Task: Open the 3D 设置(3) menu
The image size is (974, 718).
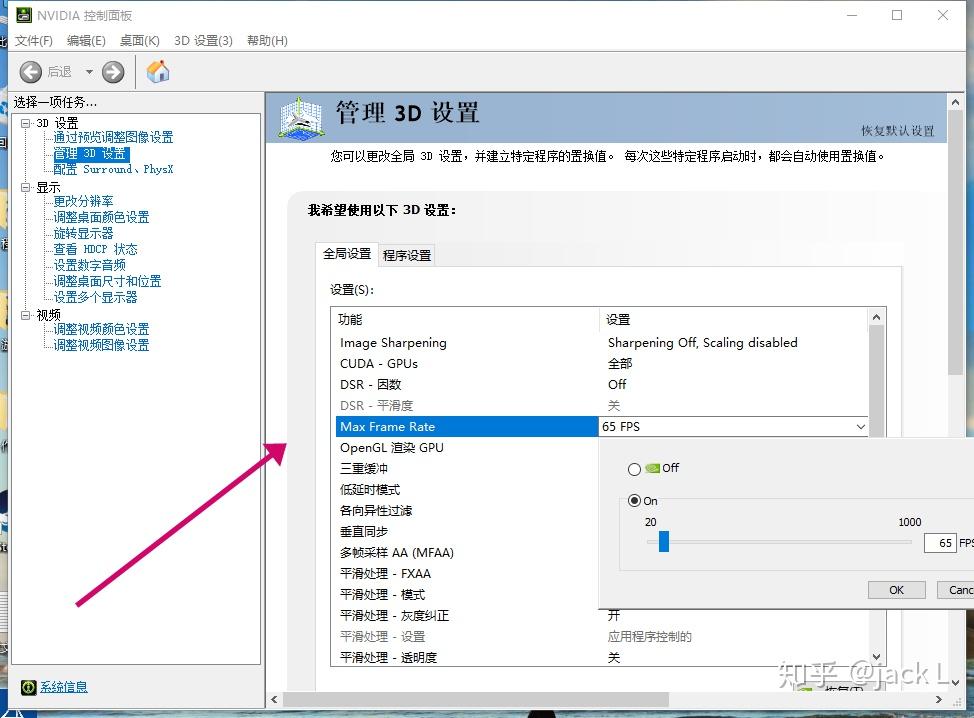Action: tap(203, 40)
